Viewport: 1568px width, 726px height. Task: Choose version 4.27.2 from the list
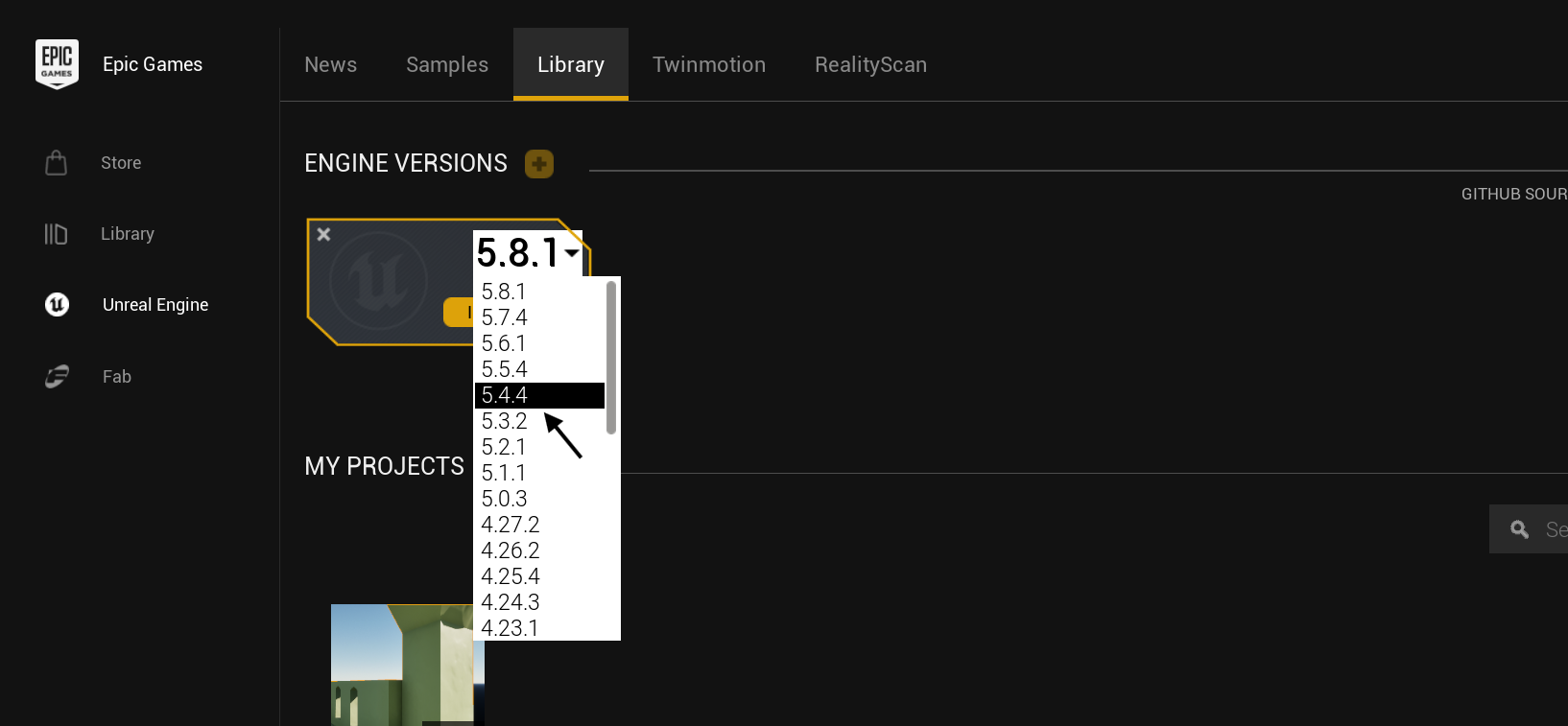539,525
